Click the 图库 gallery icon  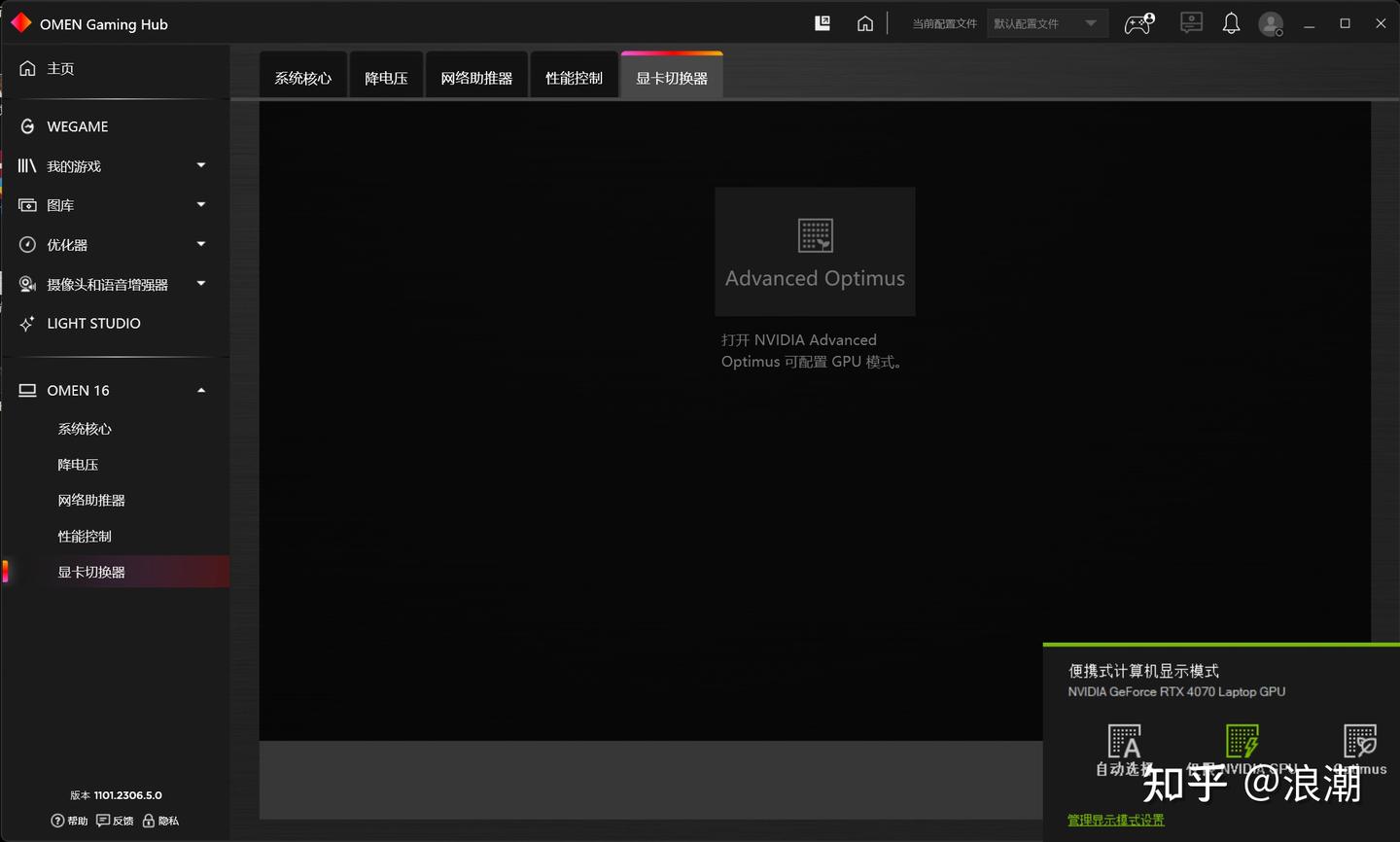click(x=27, y=205)
